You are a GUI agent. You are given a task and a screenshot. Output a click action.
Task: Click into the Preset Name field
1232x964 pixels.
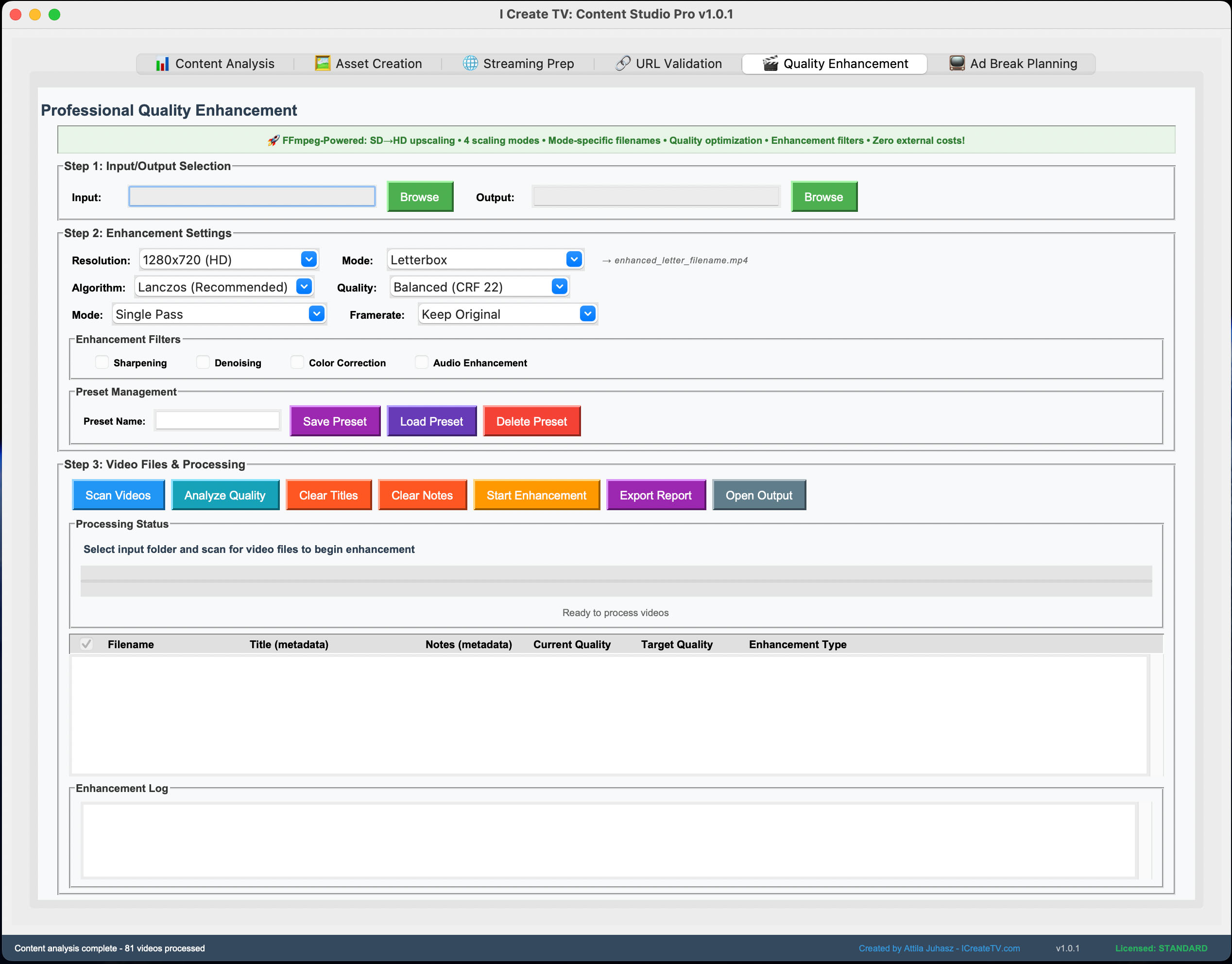[x=217, y=421]
